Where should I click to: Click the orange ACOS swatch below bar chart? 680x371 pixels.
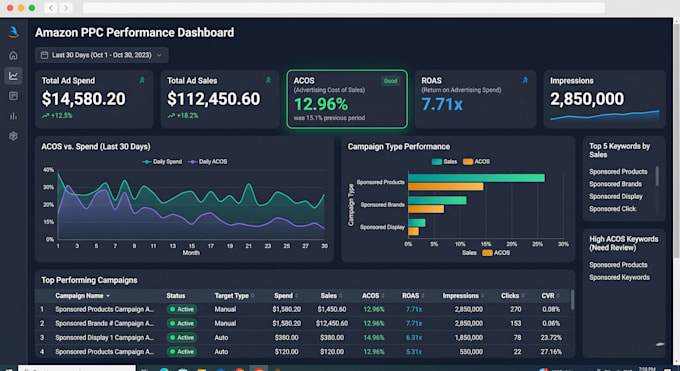(487, 253)
